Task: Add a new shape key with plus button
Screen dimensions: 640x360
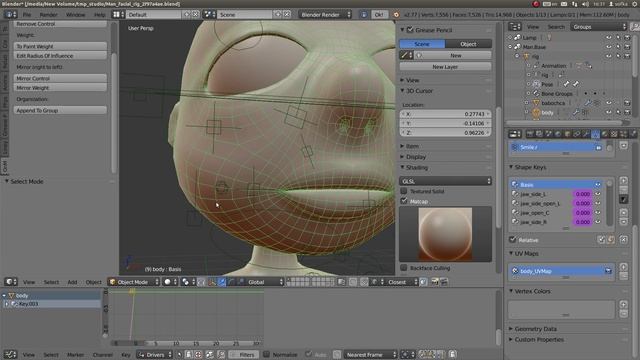Action: (623, 180)
